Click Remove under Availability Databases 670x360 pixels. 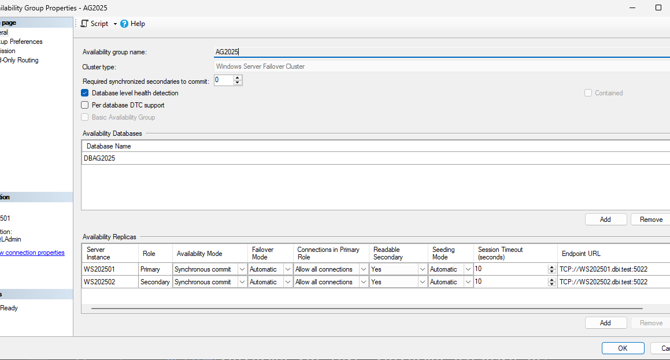pyautogui.click(x=651, y=220)
